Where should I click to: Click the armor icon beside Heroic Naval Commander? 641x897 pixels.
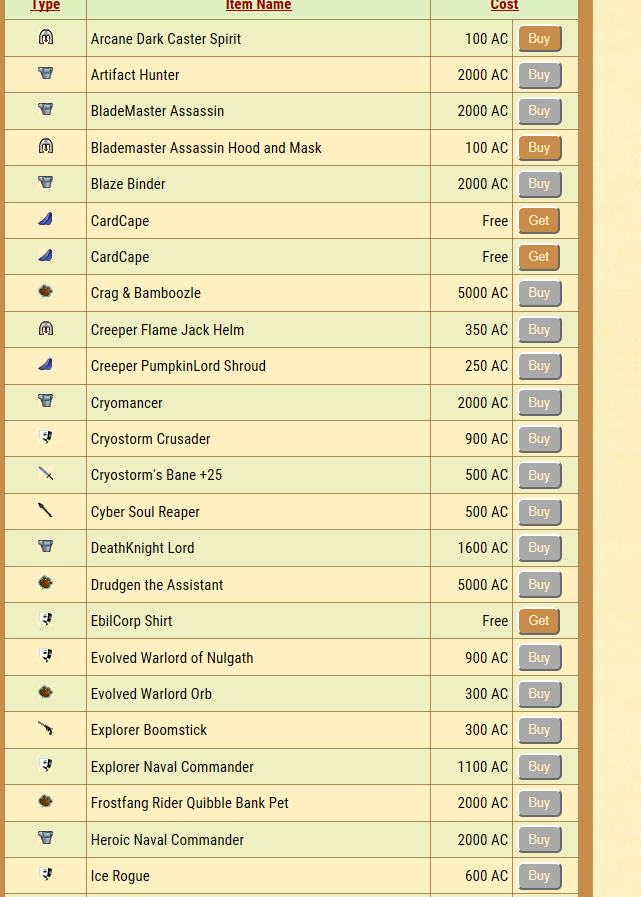tap(46, 838)
